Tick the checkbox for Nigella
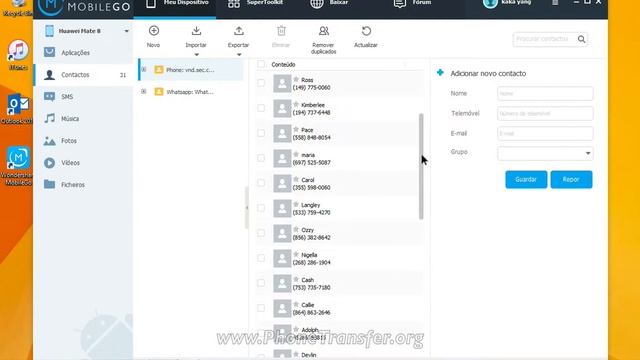 pos(261,258)
